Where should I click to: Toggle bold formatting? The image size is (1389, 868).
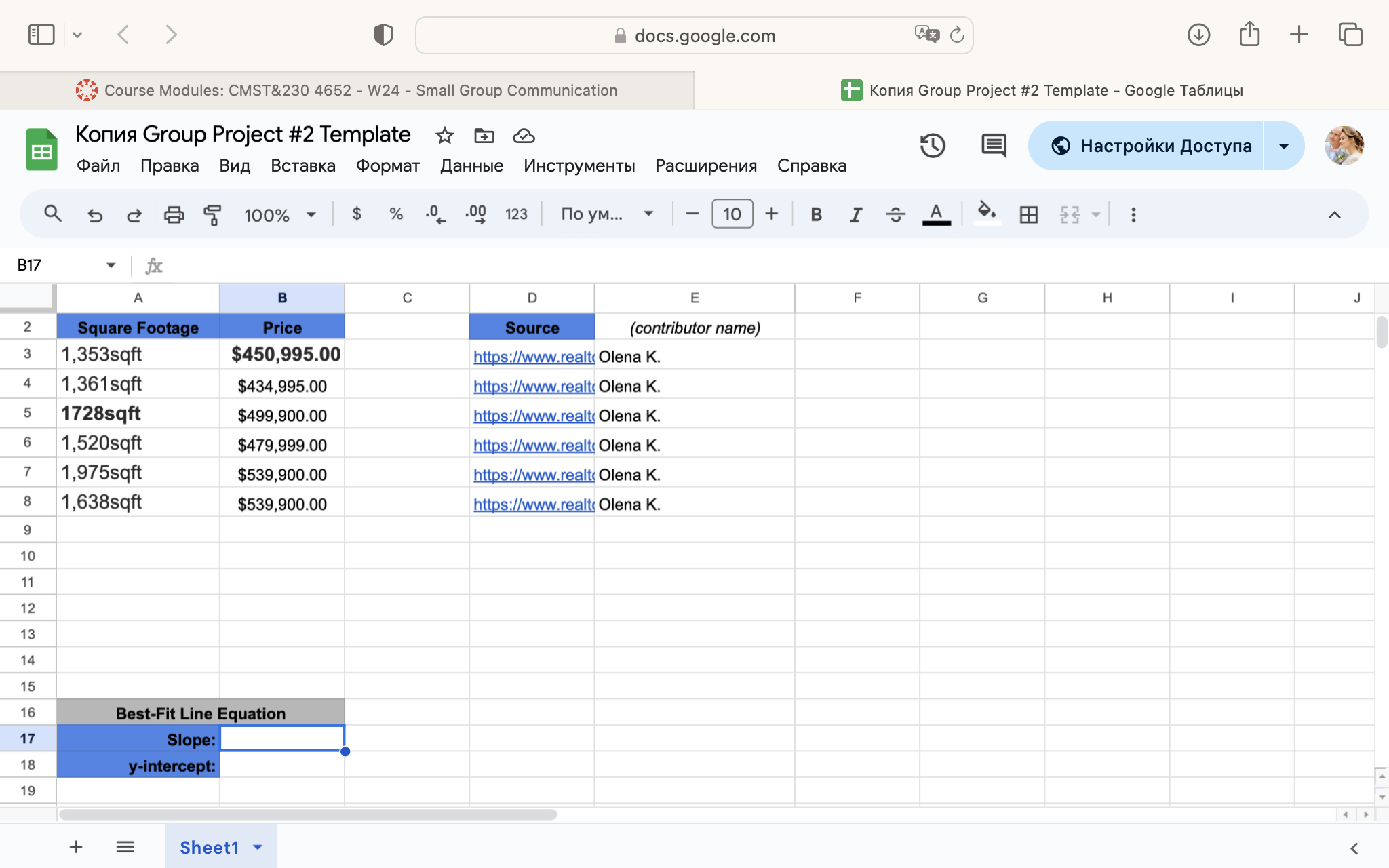click(817, 215)
